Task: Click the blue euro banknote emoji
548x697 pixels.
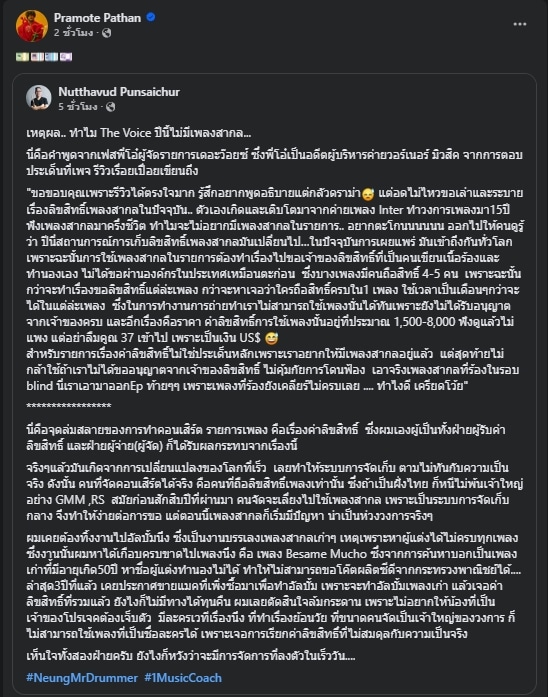Action: pyautogui.click(x=51, y=57)
